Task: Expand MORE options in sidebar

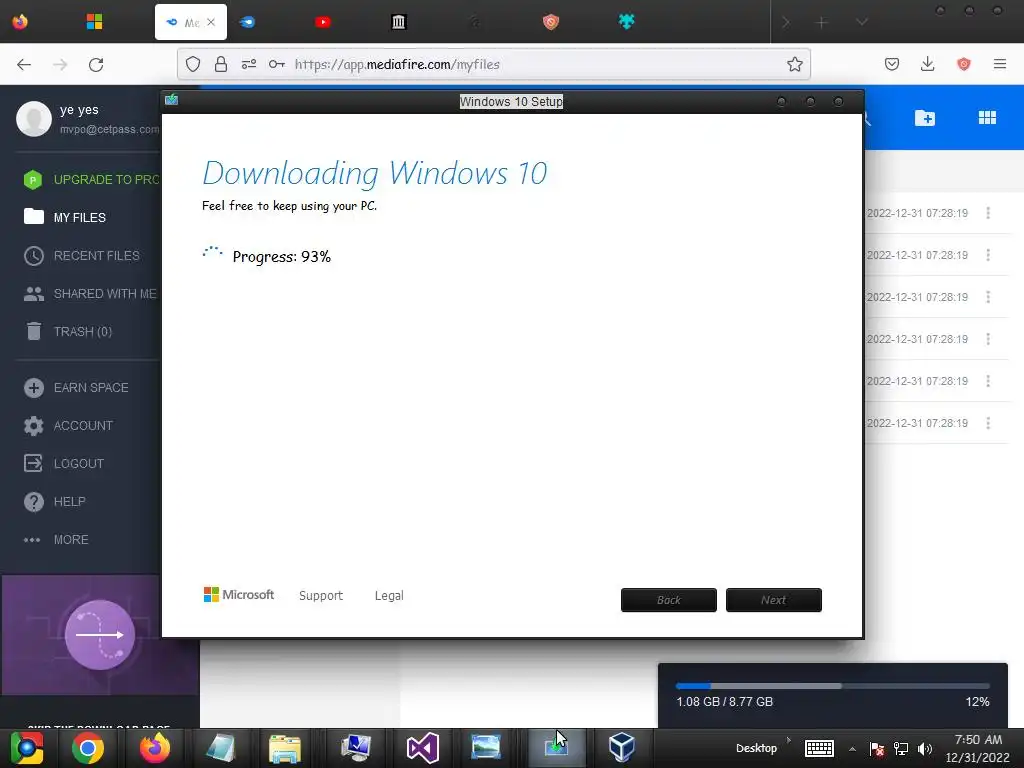Action: 56,539
